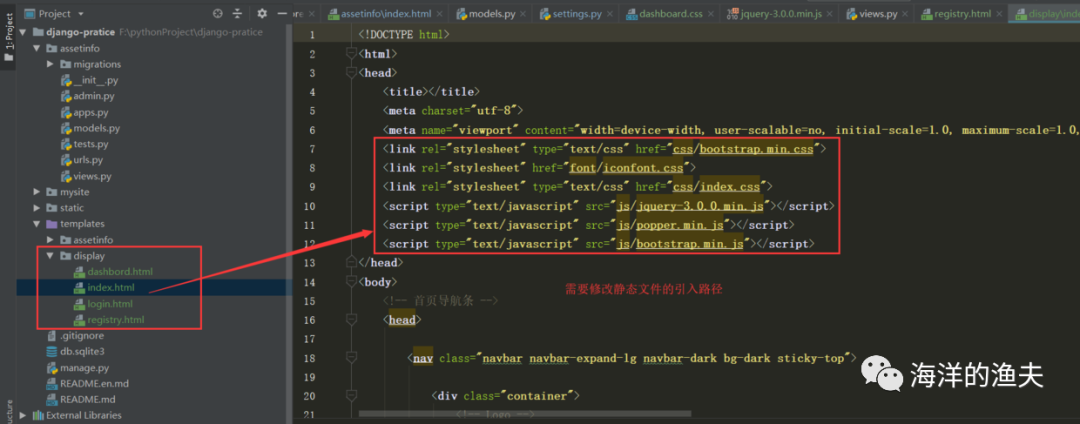Screen dimensions: 1080x424
Task: Select index.html in the display folder
Action: tap(111, 288)
